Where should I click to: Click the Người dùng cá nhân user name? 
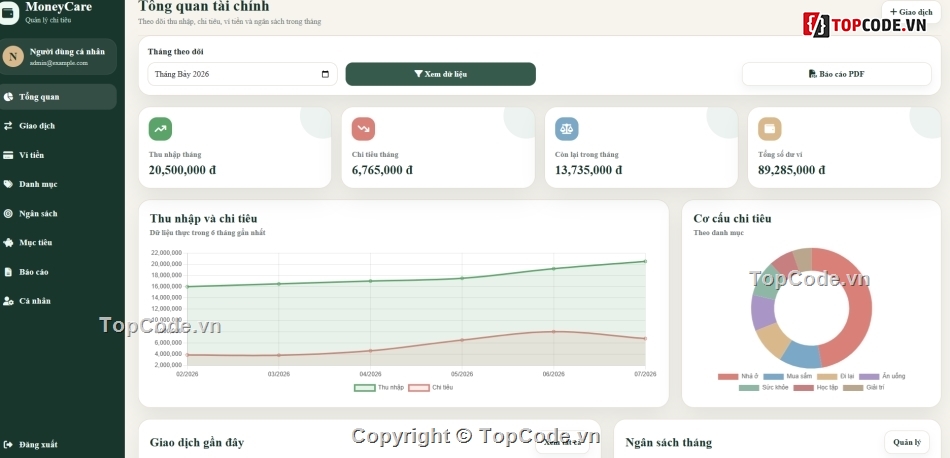click(x=67, y=52)
